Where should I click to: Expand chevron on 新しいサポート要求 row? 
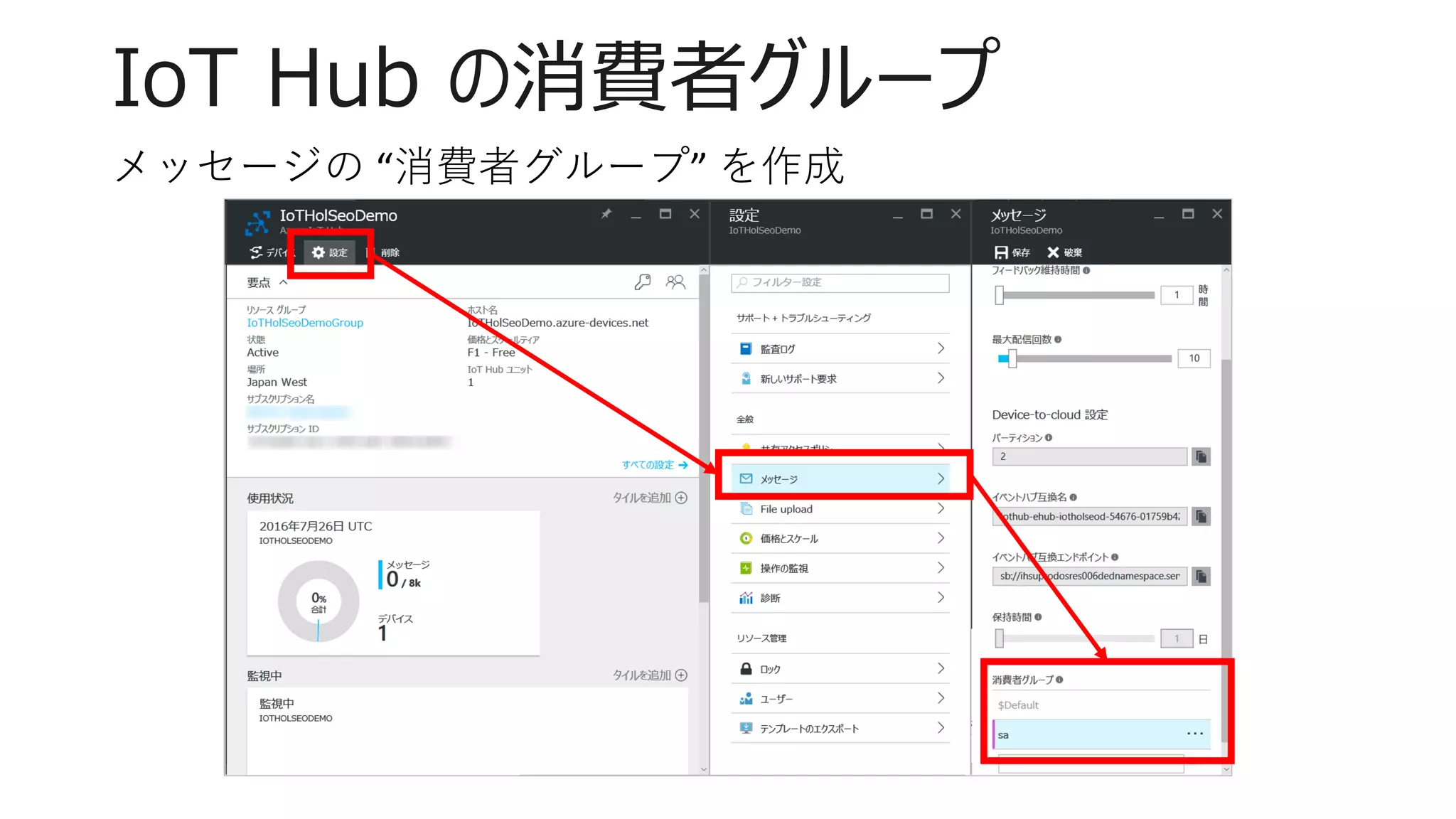tap(941, 378)
